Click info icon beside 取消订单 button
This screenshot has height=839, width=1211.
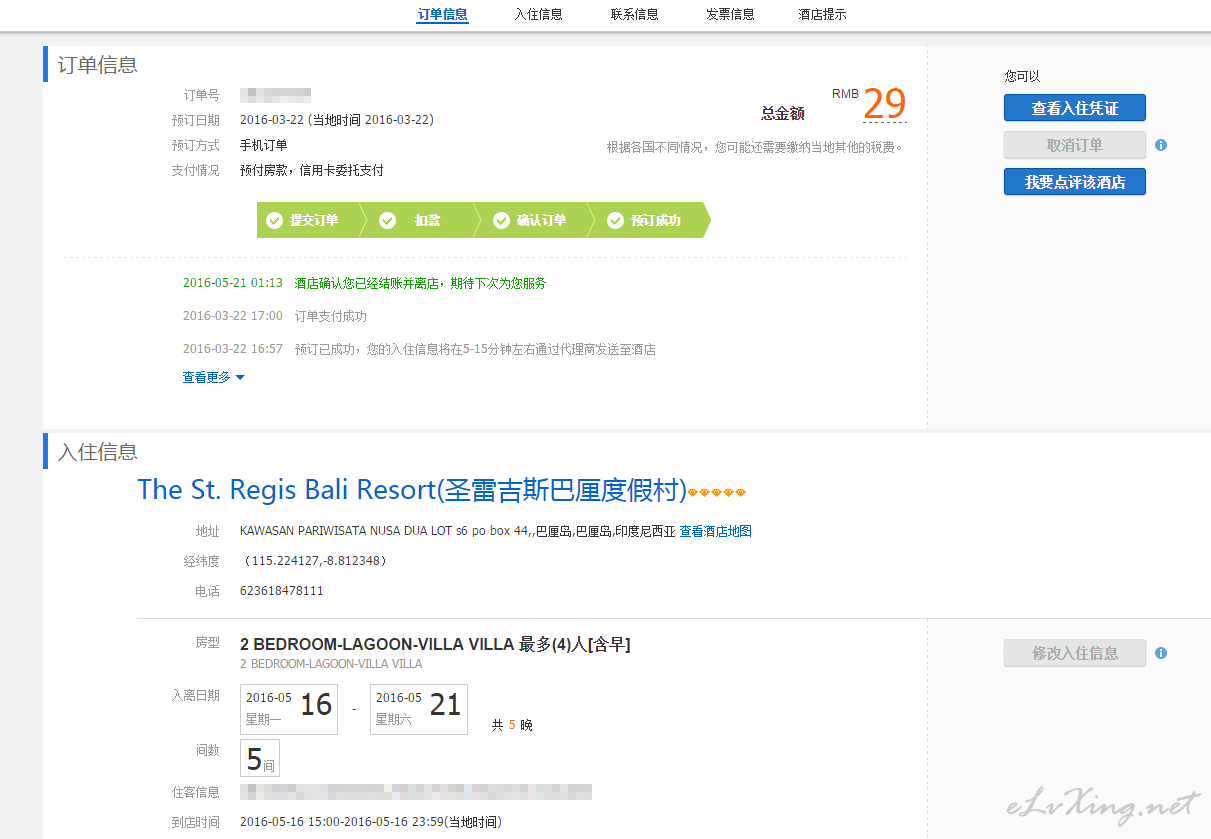point(1161,145)
